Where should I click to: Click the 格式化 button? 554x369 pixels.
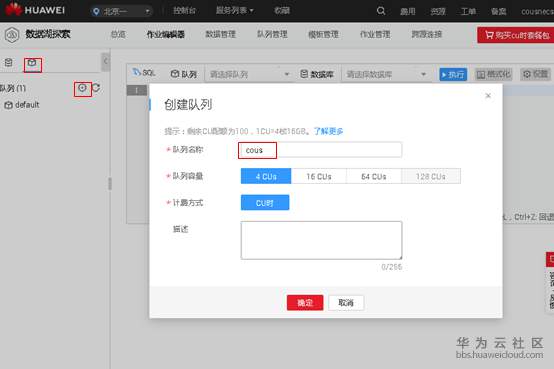[493, 74]
